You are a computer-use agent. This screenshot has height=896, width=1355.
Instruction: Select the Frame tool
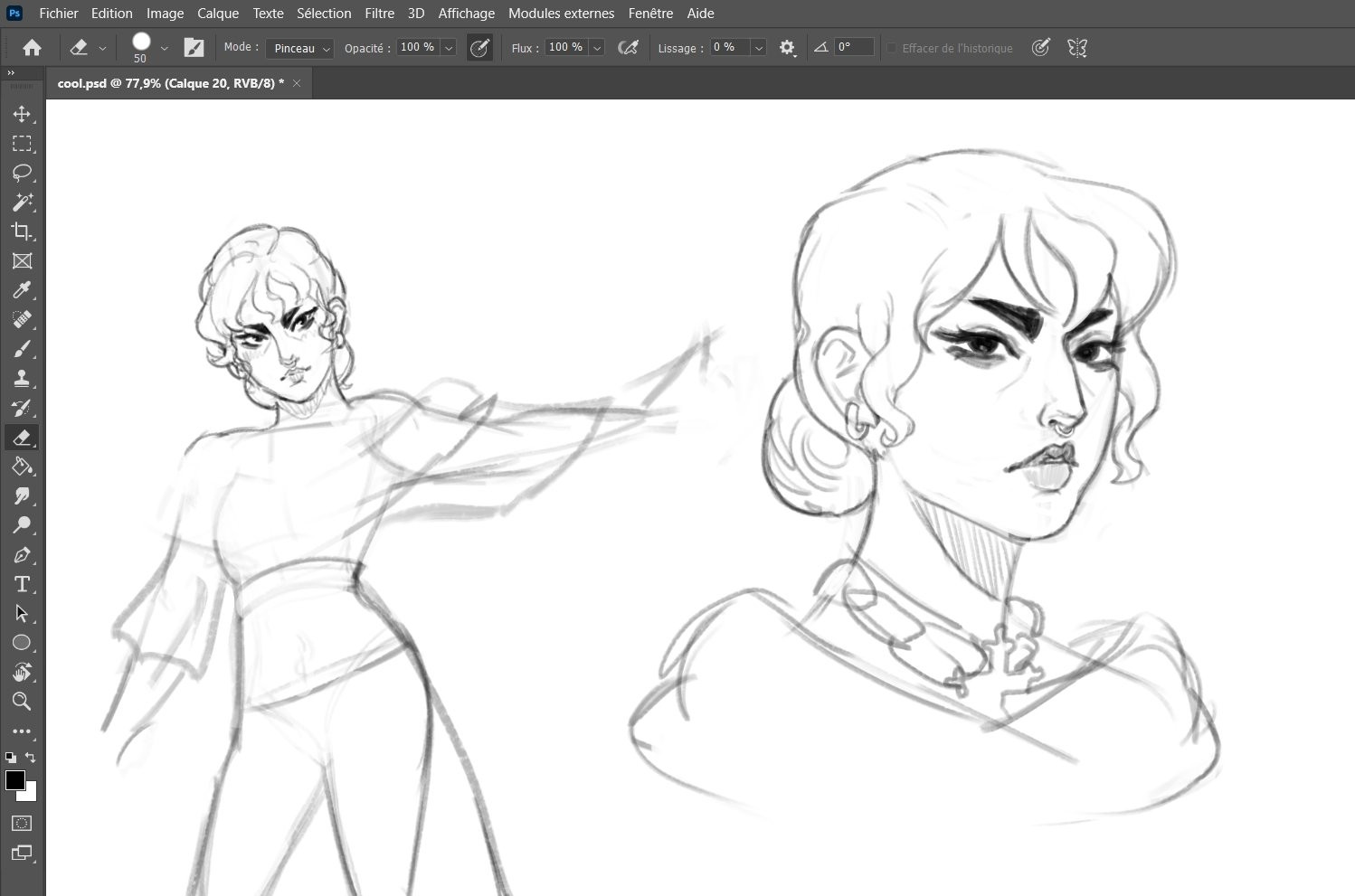tap(22, 261)
